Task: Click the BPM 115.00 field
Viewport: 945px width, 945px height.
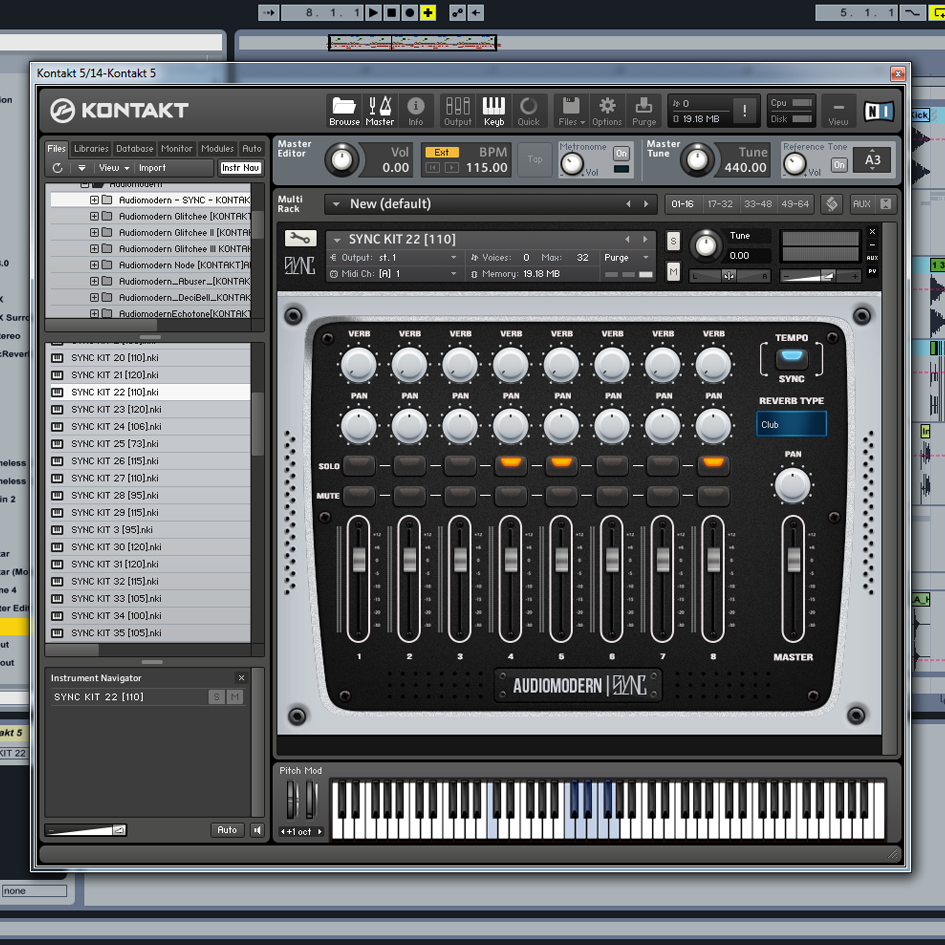Action: pos(486,168)
